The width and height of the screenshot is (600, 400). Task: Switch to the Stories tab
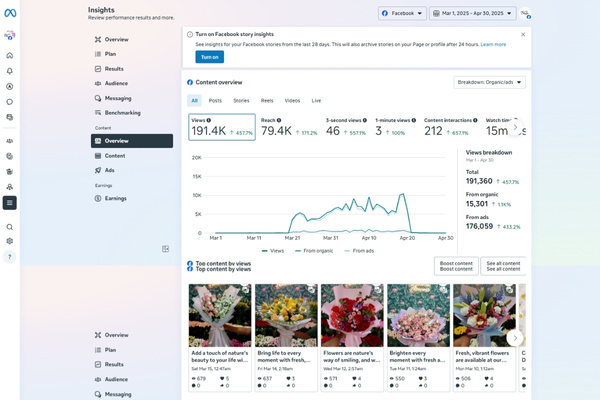tap(241, 100)
